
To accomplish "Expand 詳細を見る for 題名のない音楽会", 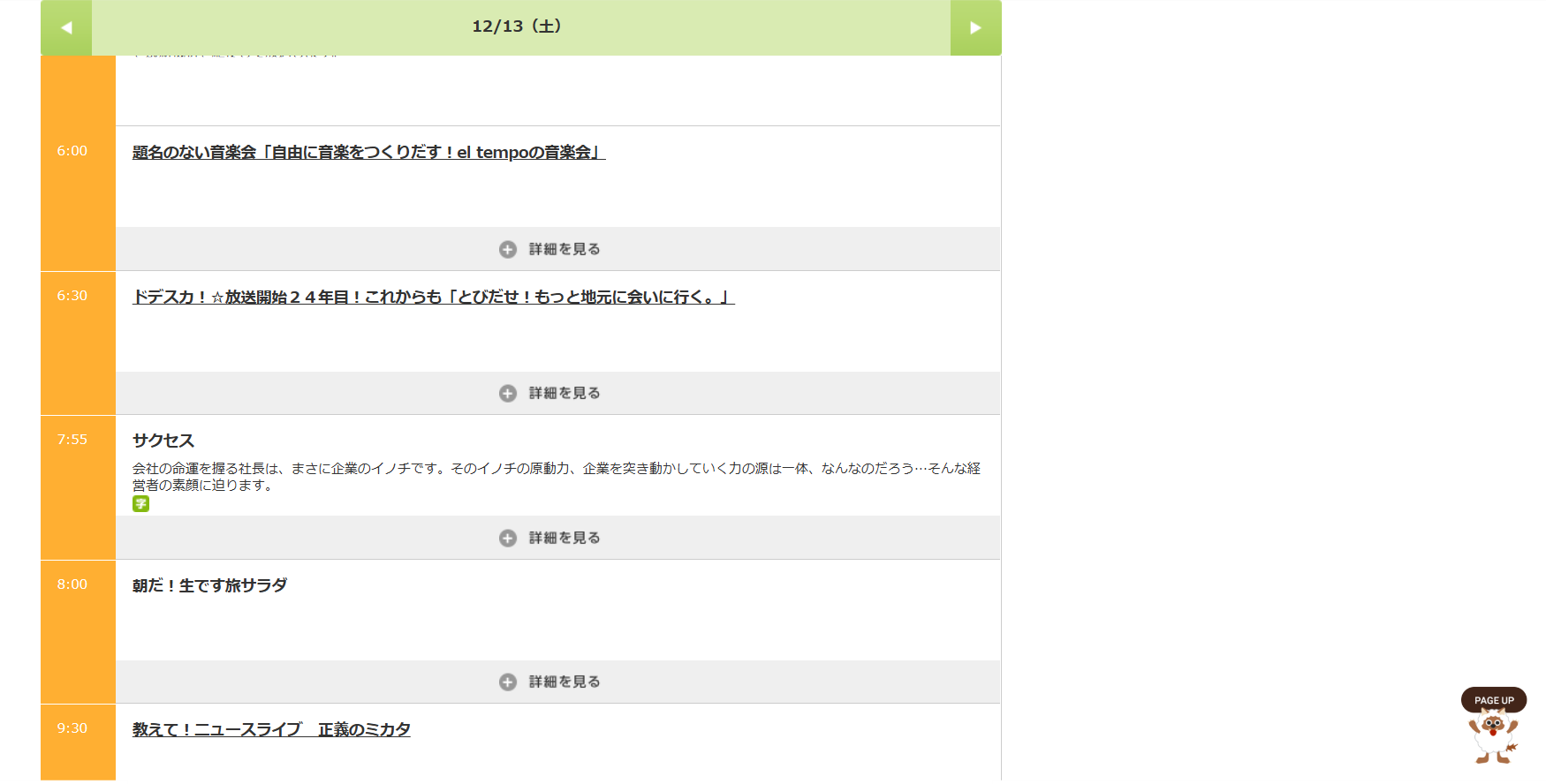I will pos(565,250).
